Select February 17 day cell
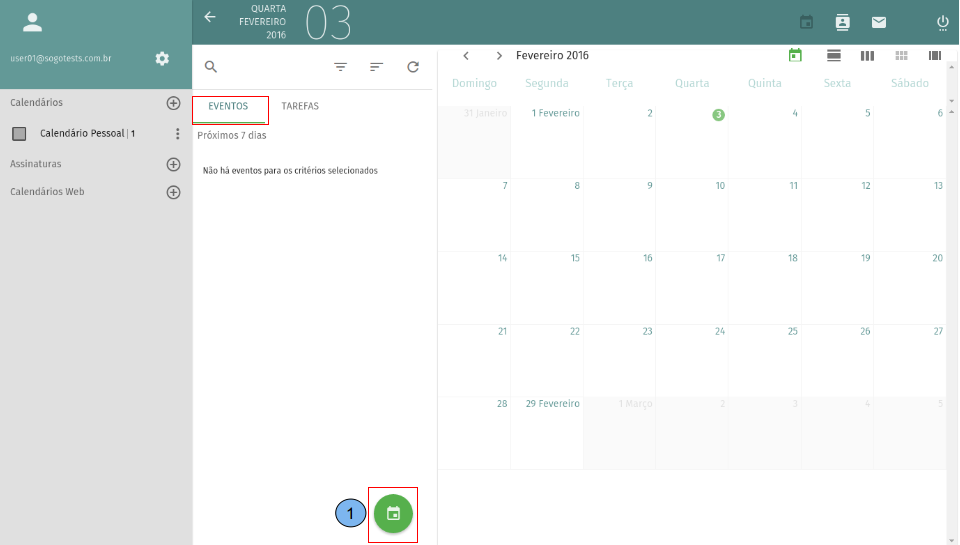 (692, 286)
